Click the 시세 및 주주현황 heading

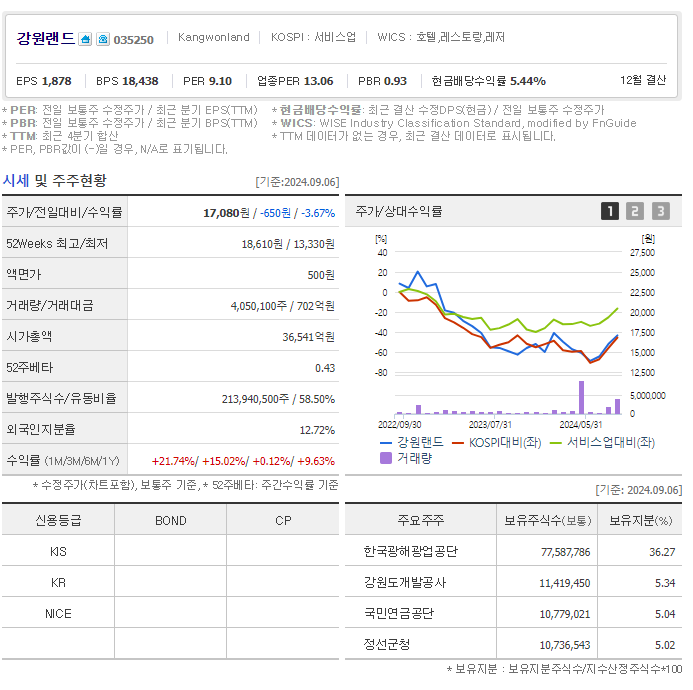point(54,180)
